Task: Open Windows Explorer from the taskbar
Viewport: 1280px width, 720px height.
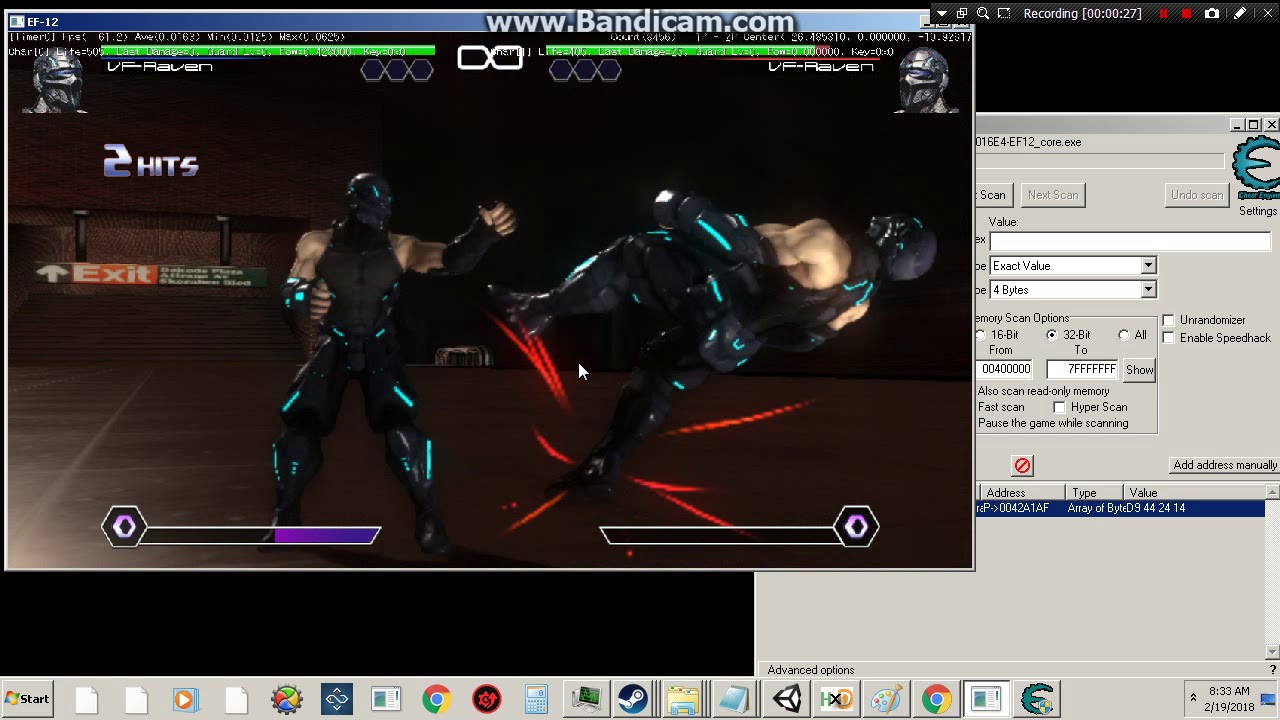Action: [x=683, y=699]
